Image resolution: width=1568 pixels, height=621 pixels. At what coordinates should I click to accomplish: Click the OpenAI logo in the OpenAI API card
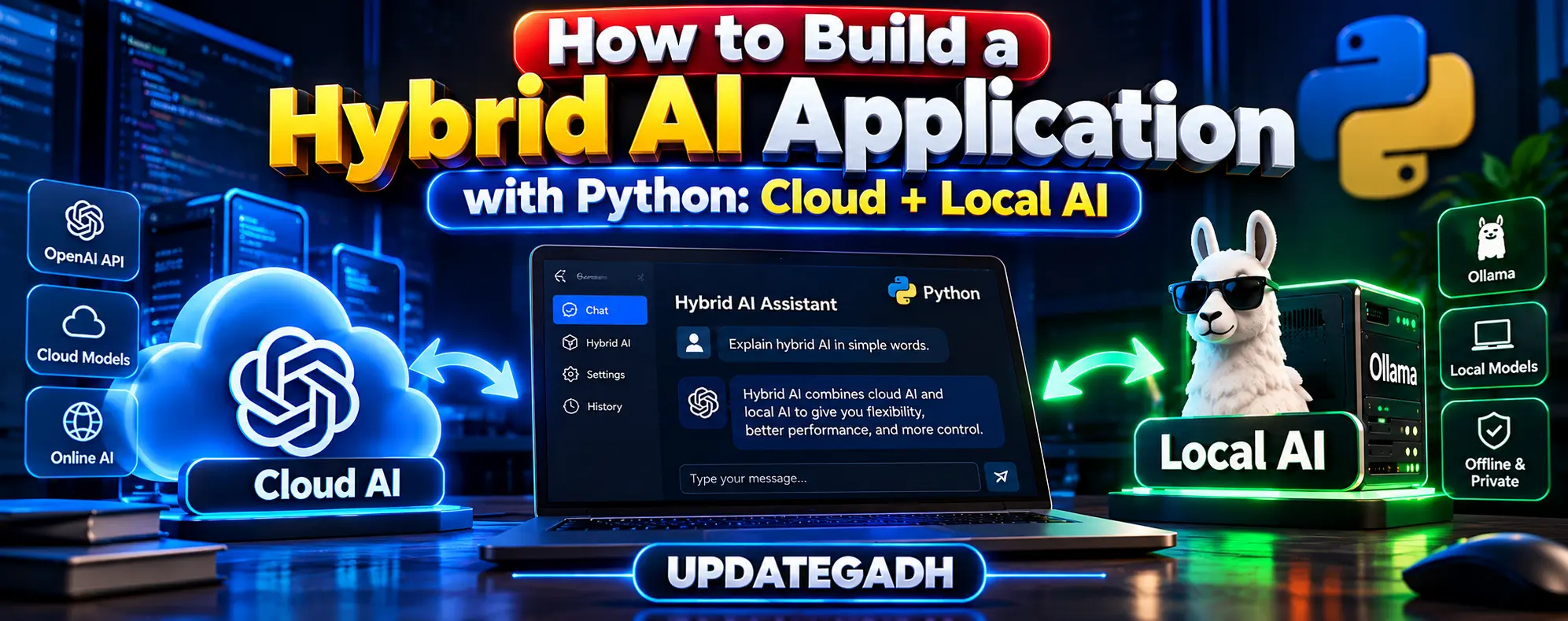[85, 220]
